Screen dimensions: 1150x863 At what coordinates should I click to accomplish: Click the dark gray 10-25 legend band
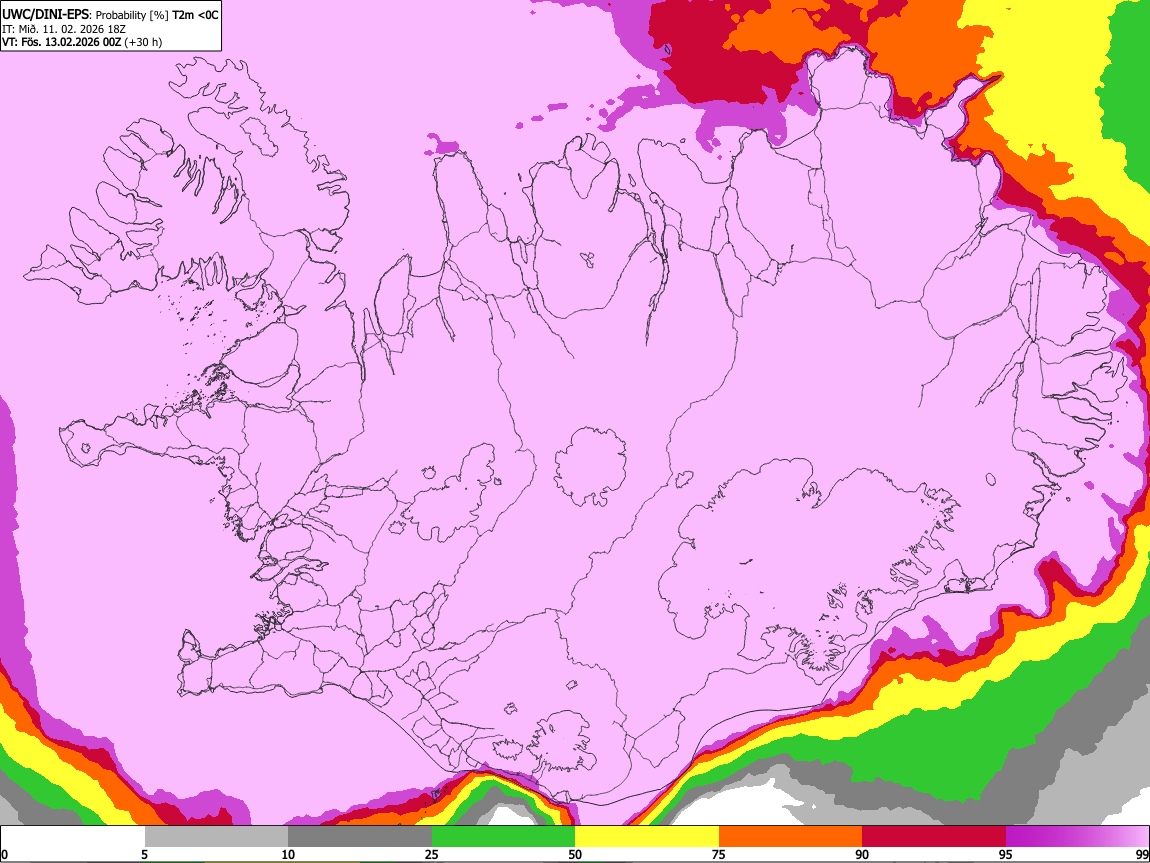pyautogui.click(x=360, y=836)
